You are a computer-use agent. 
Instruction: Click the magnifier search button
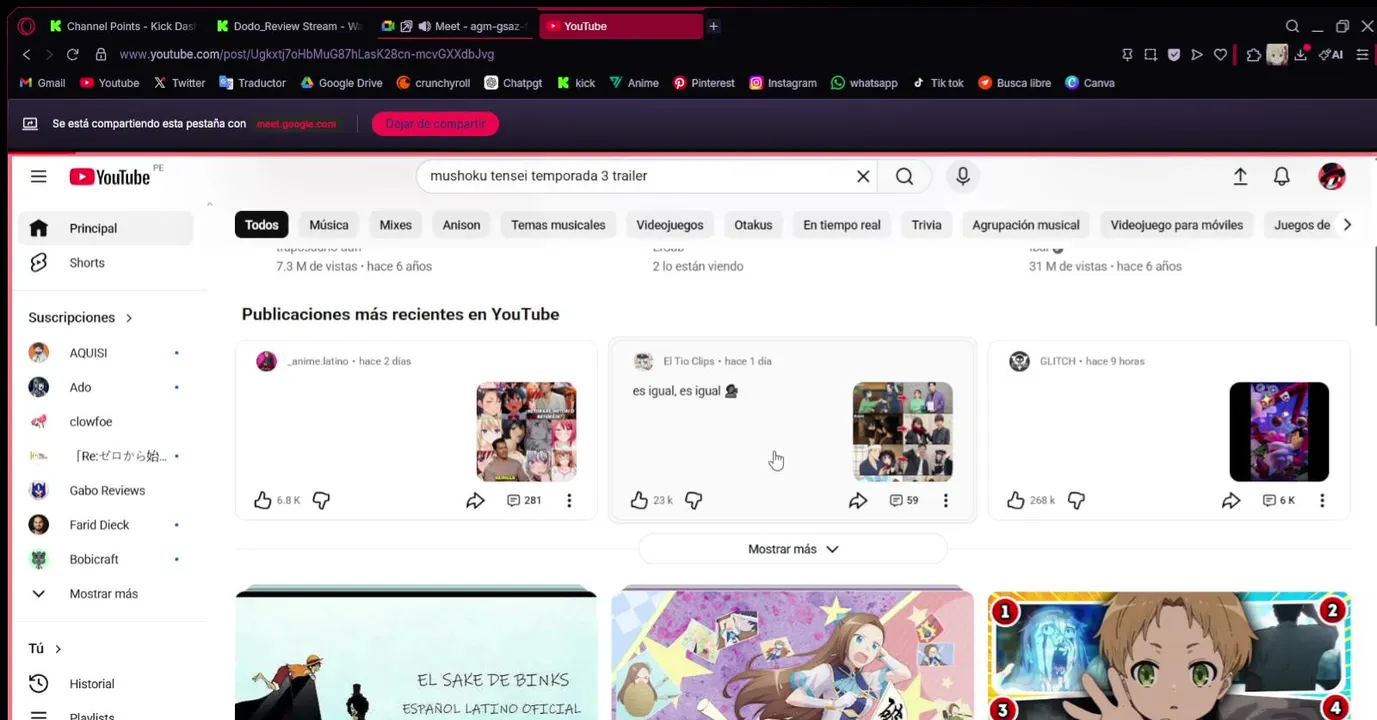pyautogui.click(x=905, y=176)
